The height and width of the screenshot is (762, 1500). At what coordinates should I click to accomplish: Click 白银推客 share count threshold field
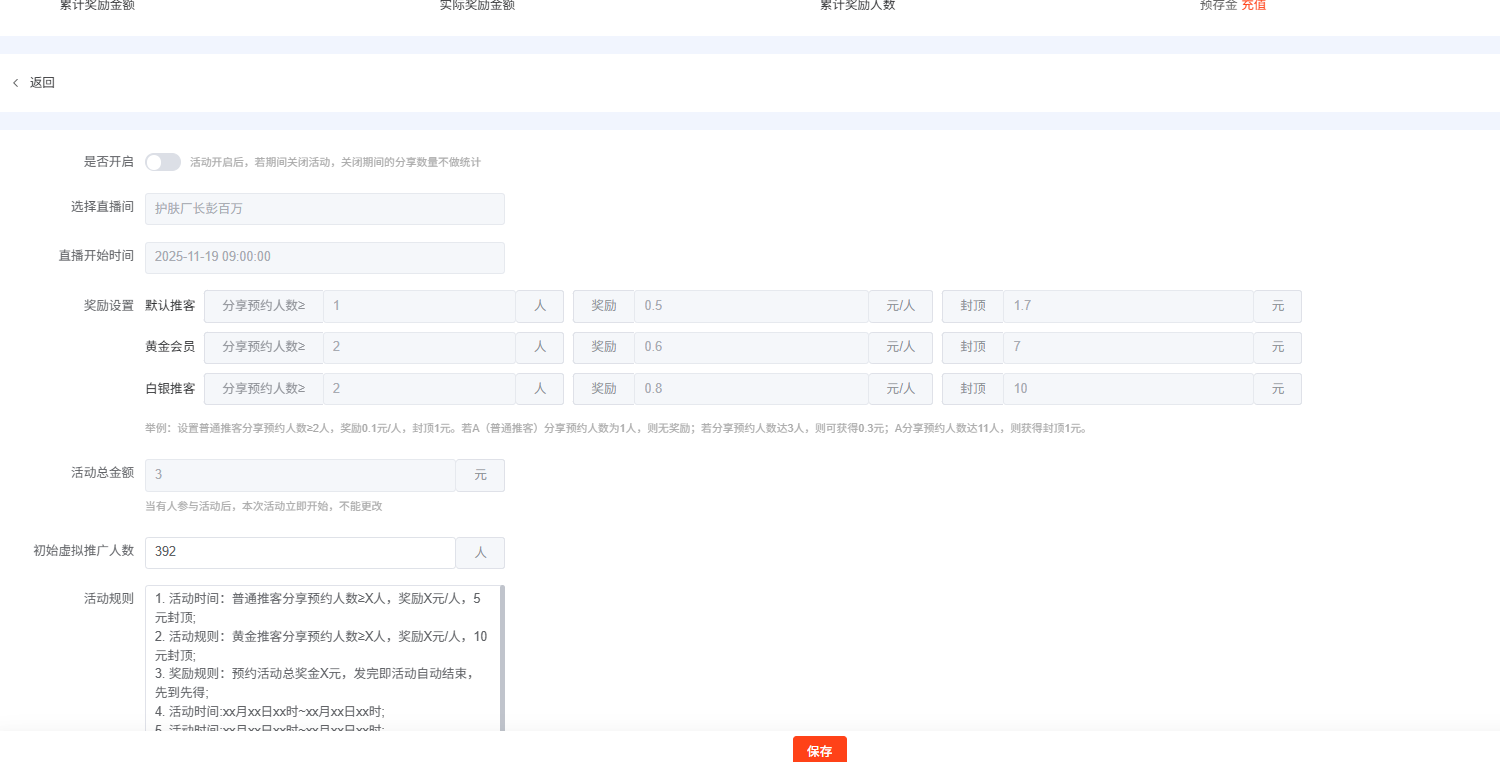[x=418, y=389]
